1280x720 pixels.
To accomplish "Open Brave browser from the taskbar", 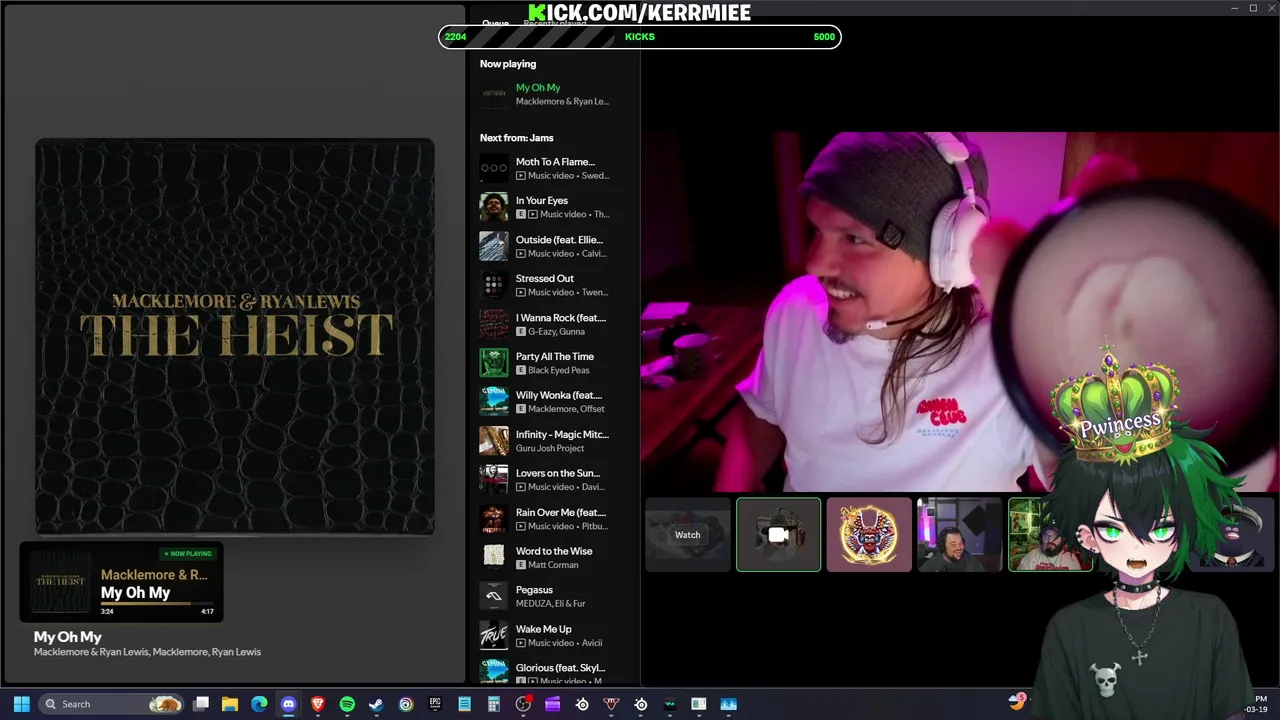I will click(x=318, y=704).
